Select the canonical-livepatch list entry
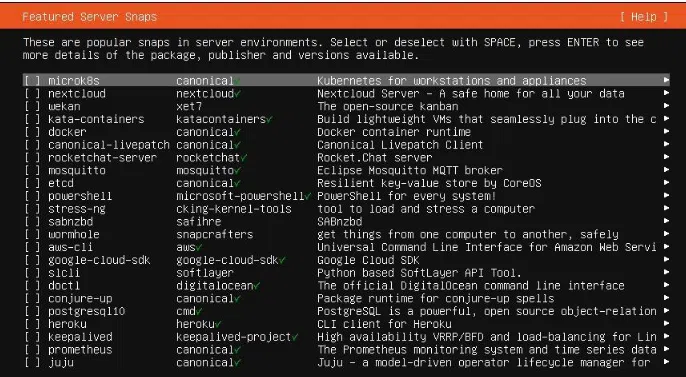686x377 pixels. click(346, 145)
